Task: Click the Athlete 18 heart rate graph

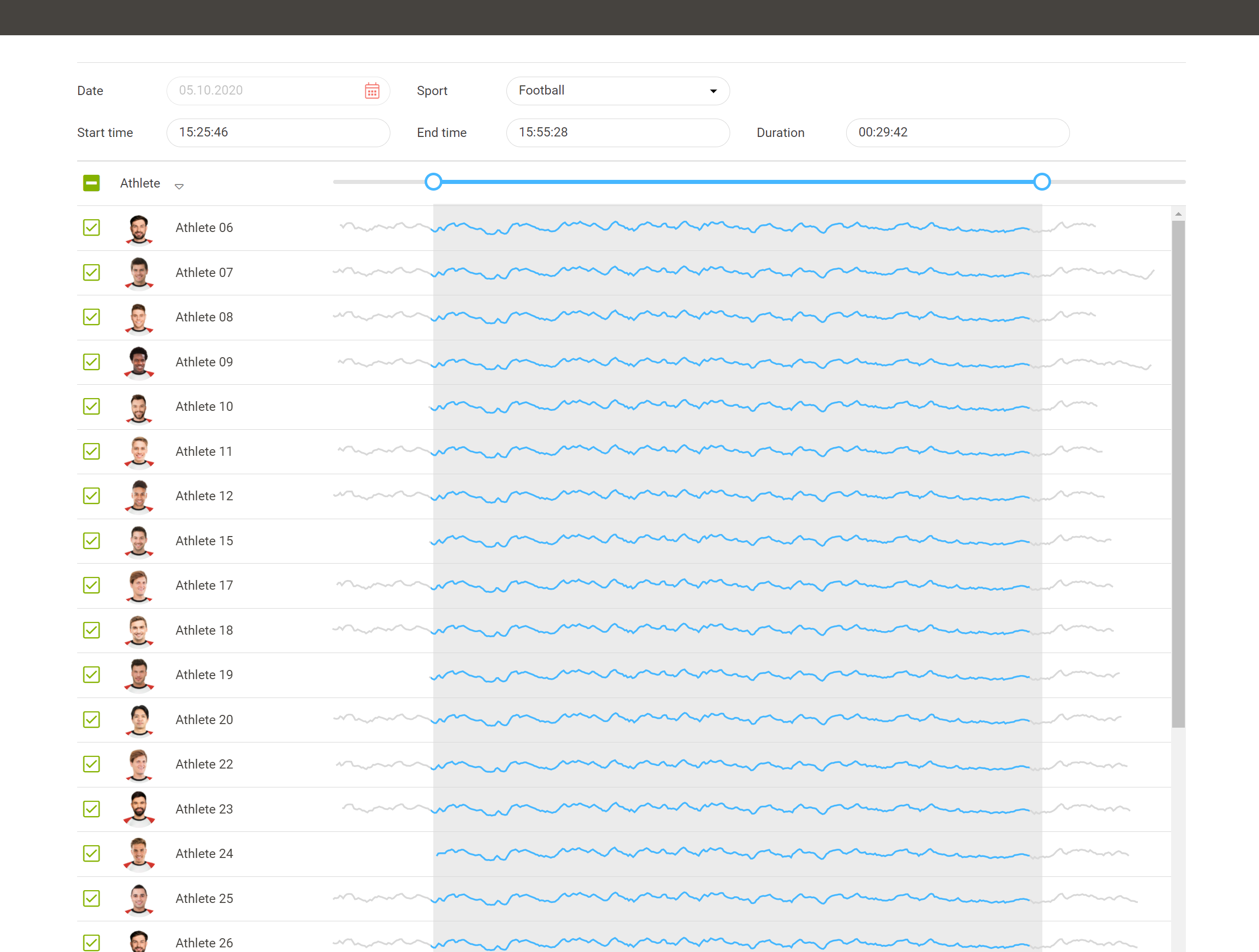Action: coord(723,630)
